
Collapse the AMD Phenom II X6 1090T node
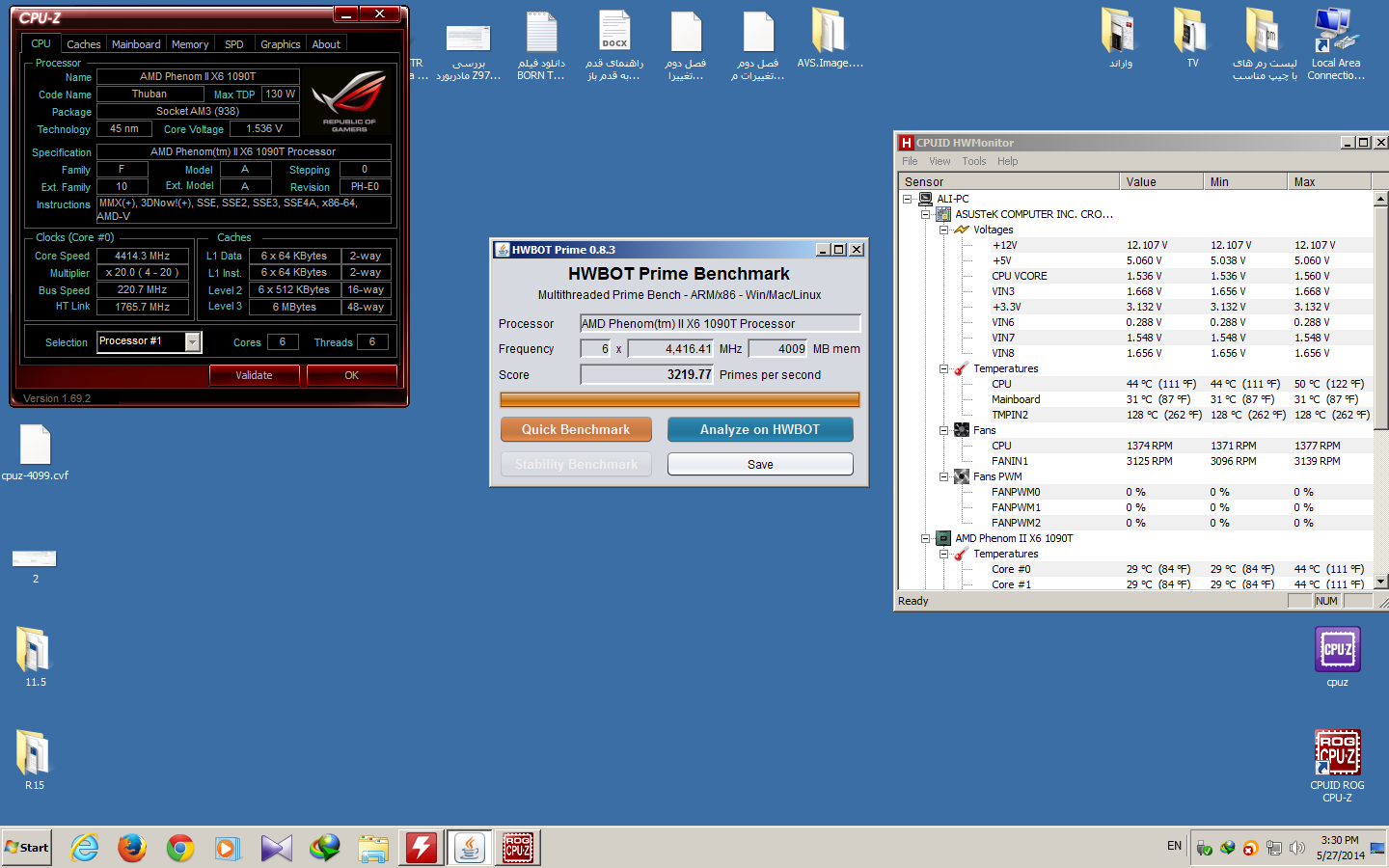[x=926, y=538]
